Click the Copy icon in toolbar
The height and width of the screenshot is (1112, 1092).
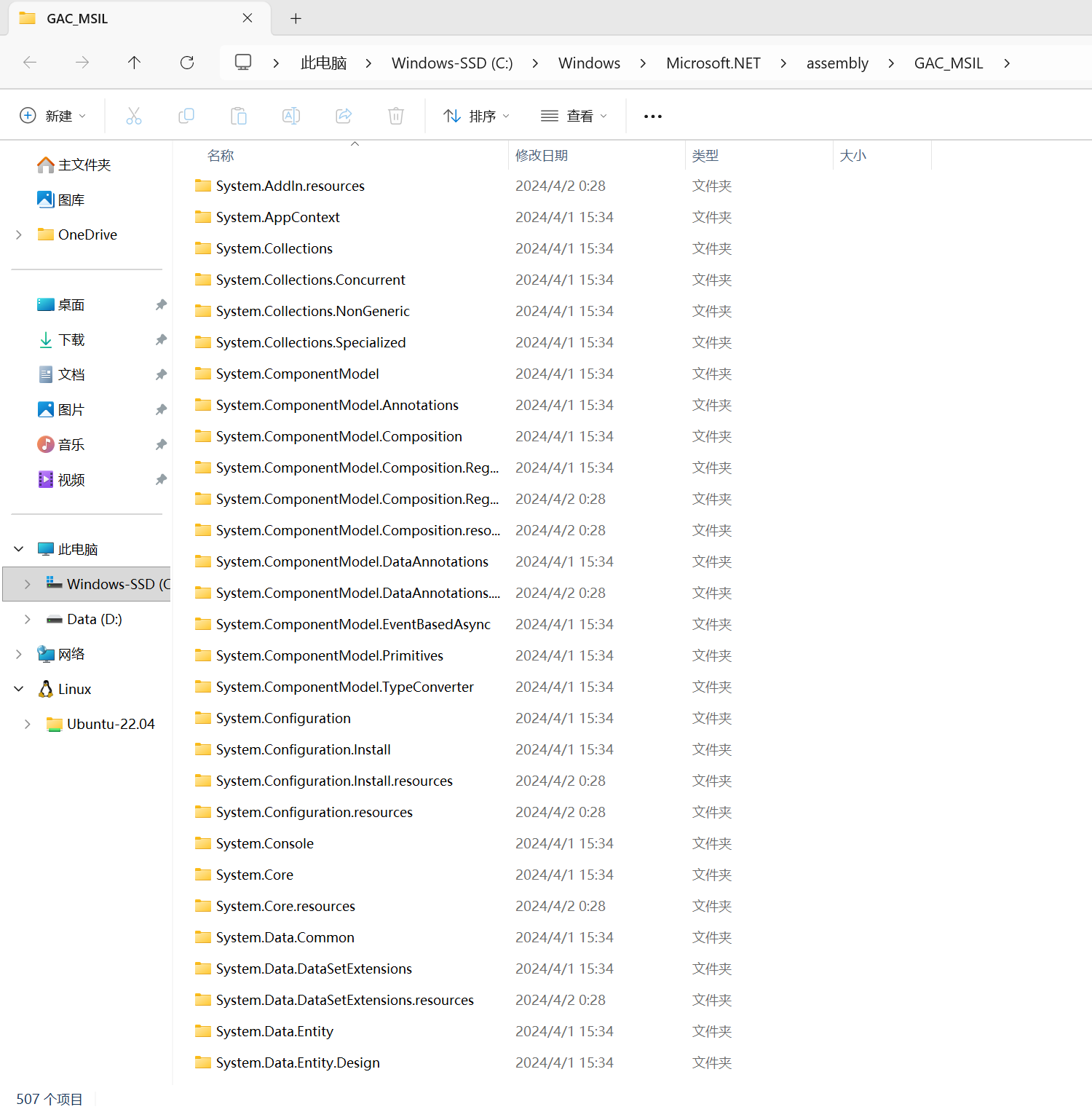pyautogui.click(x=186, y=116)
